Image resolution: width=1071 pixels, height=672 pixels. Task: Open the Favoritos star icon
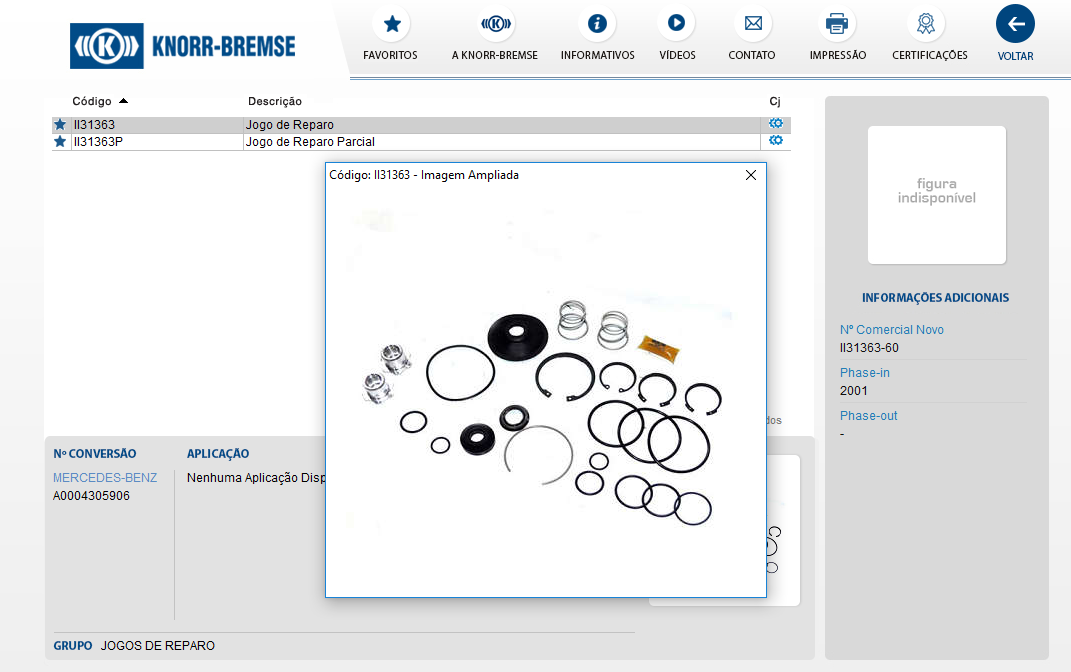click(392, 24)
